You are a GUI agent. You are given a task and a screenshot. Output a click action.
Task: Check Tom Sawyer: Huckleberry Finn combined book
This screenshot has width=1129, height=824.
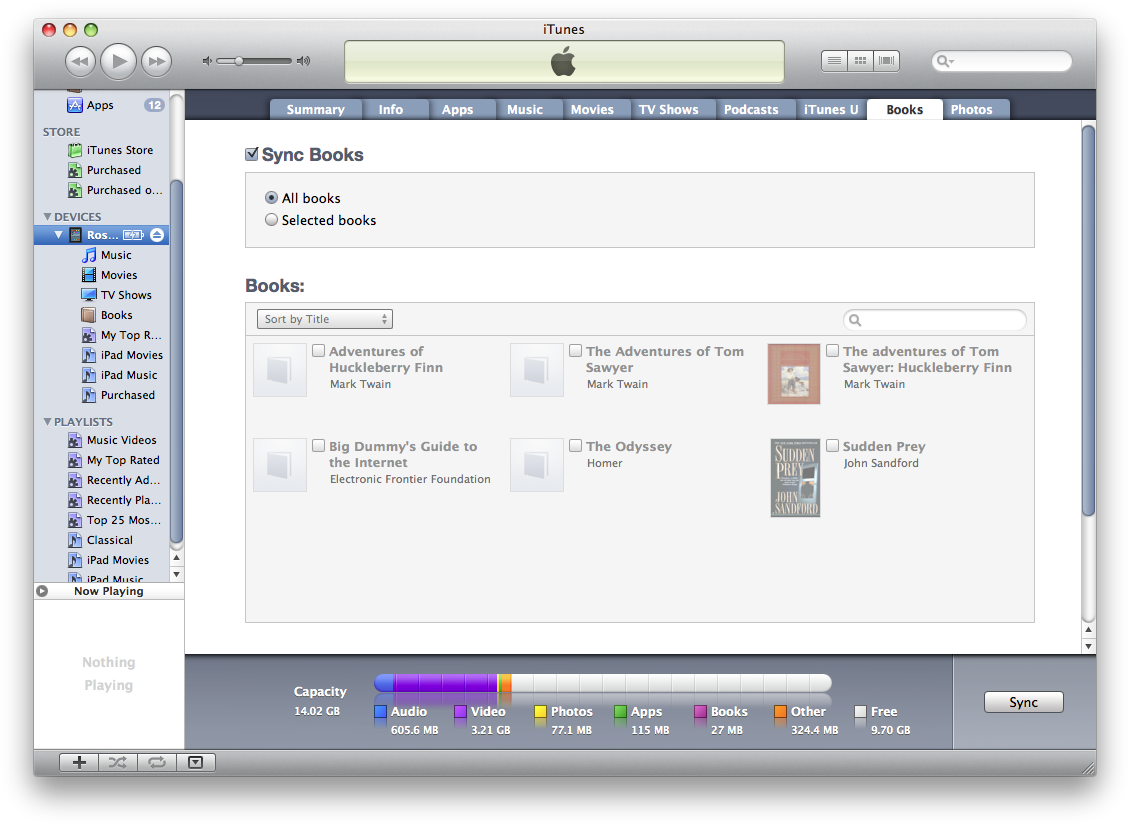coord(832,351)
